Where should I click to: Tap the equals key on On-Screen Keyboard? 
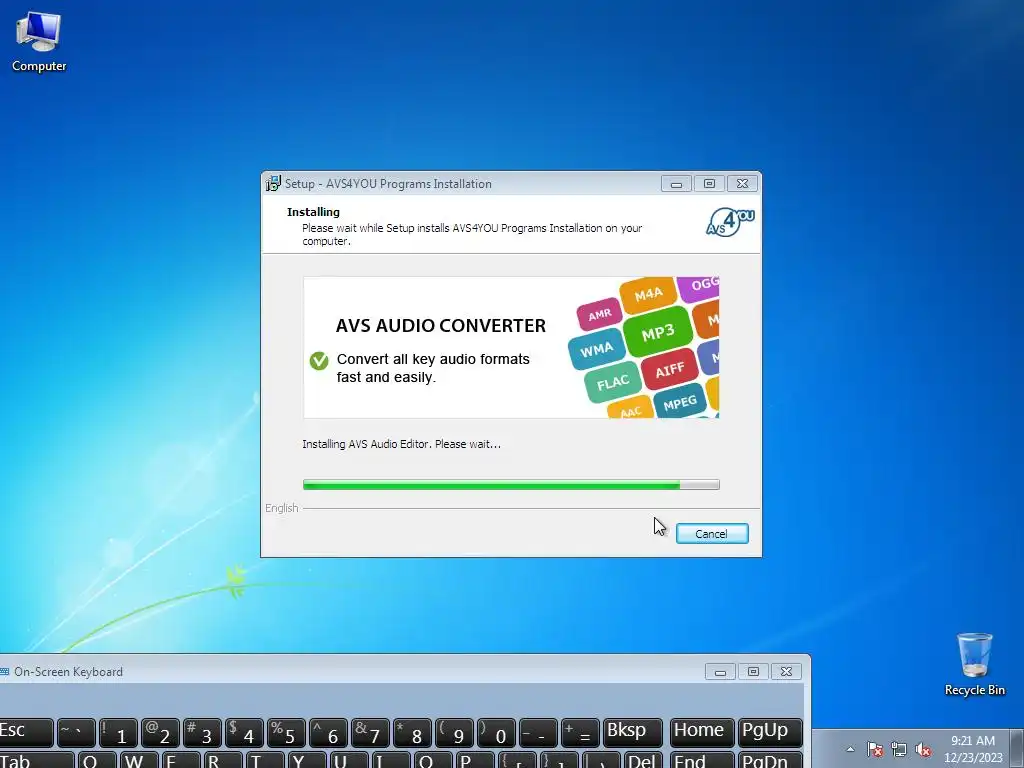coord(580,733)
